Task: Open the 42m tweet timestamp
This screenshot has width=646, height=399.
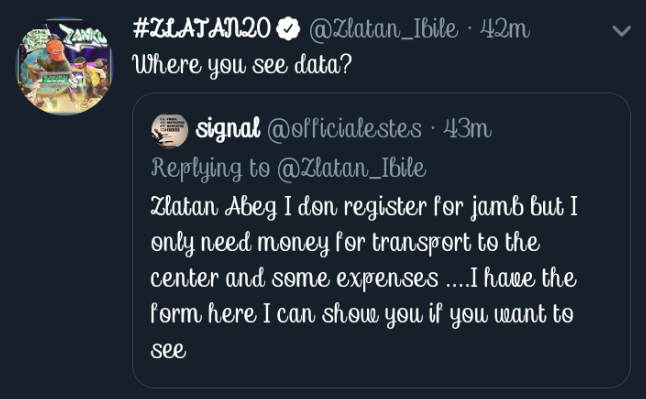Action: pyautogui.click(x=505, y=30)
